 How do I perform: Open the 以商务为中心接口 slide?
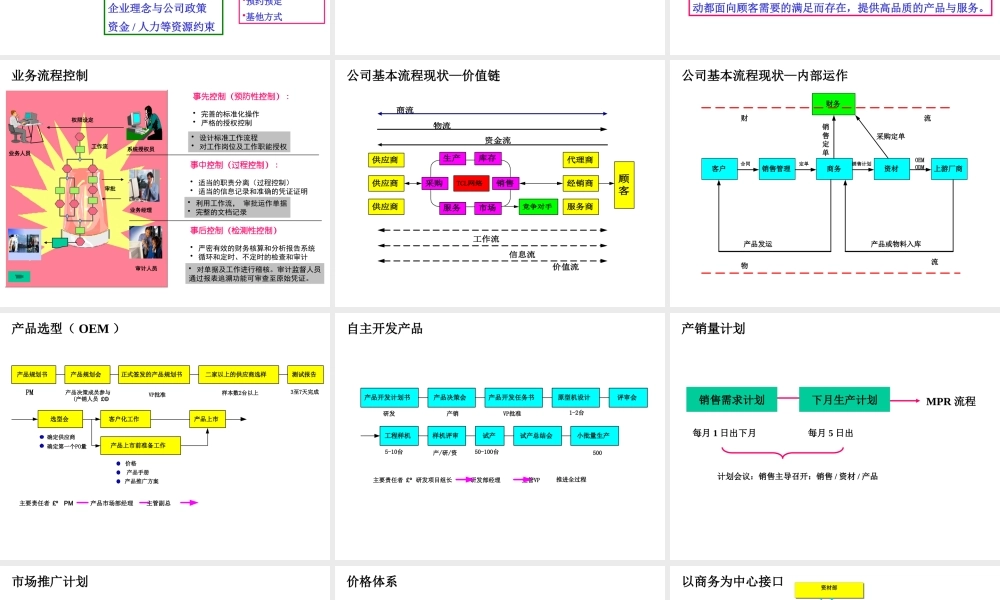[835, 583]
